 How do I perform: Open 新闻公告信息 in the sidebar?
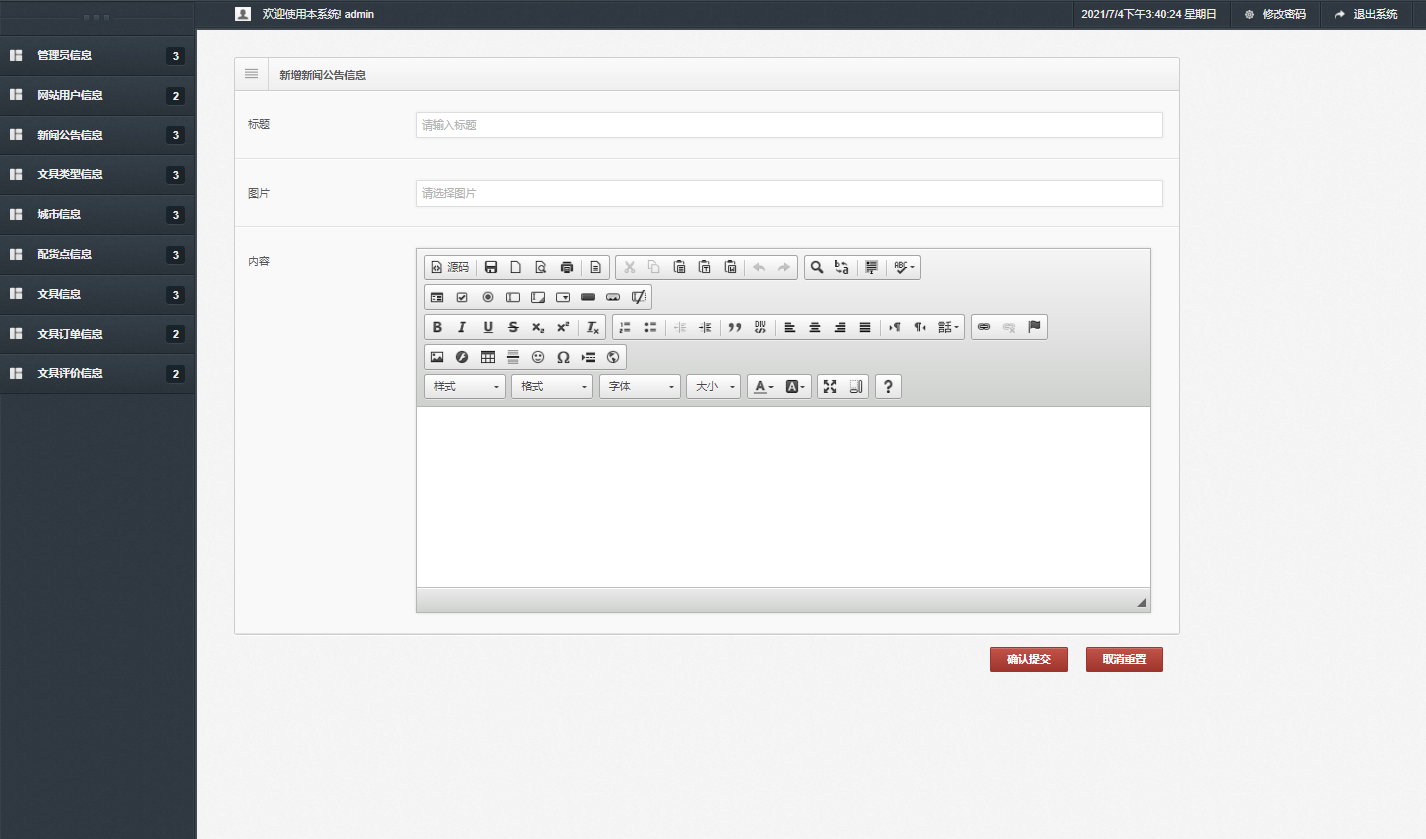pyautogui.click(x=70, y=135)
